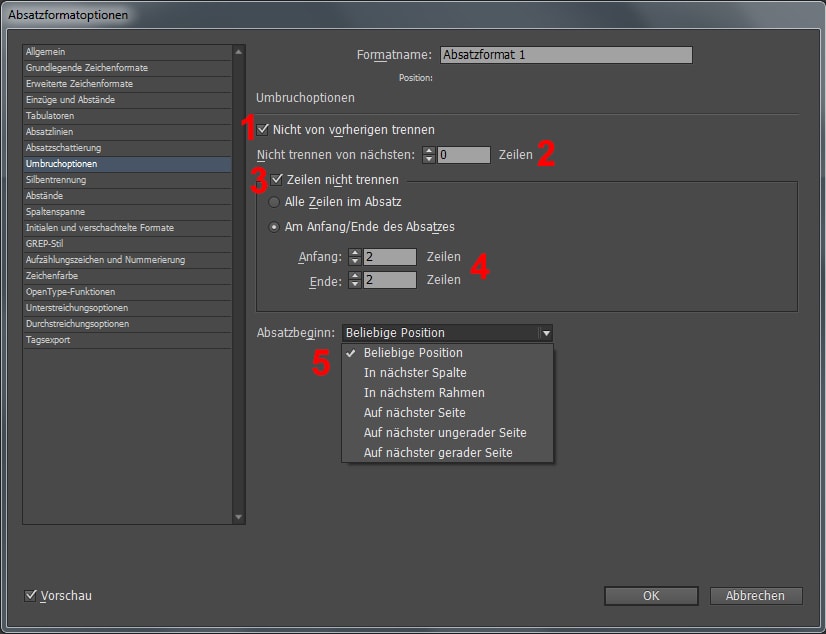The height and width of the screenshot is (634, 826).
Task: Select 'Am Anfang/Ende des Absatzes' option
Action: click(x=275, y=226)
